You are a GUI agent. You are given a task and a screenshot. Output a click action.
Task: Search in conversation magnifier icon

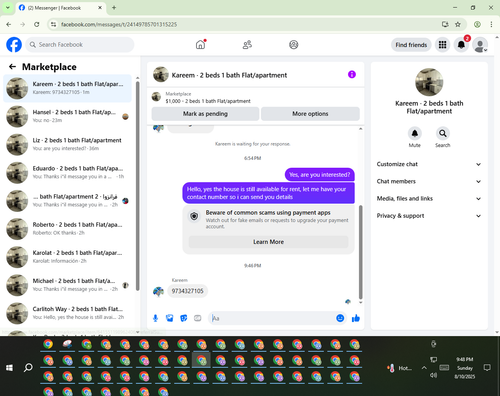[443, 133]
